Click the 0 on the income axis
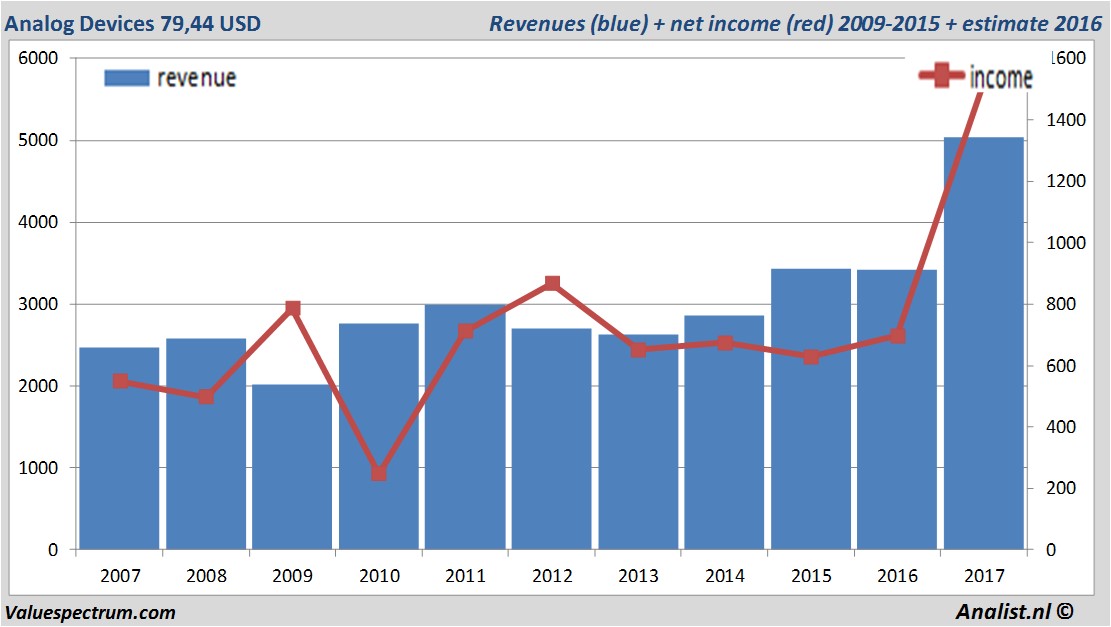Viewport: 1111px width, 627px height. pos(1051,550)
